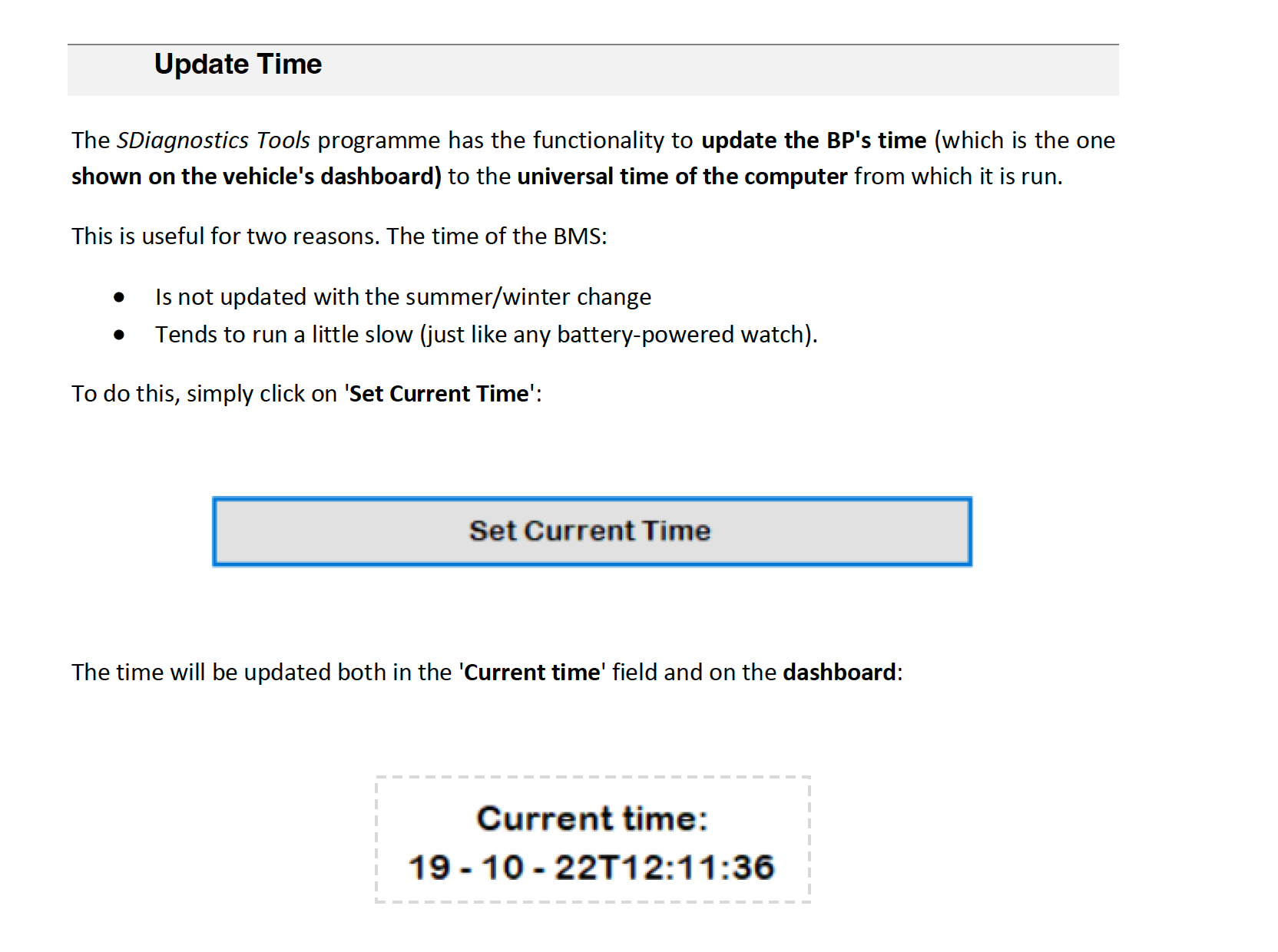
Task: Click "battery-powered watch" phrase in second bullet
Action: click(x=684, y=335)
